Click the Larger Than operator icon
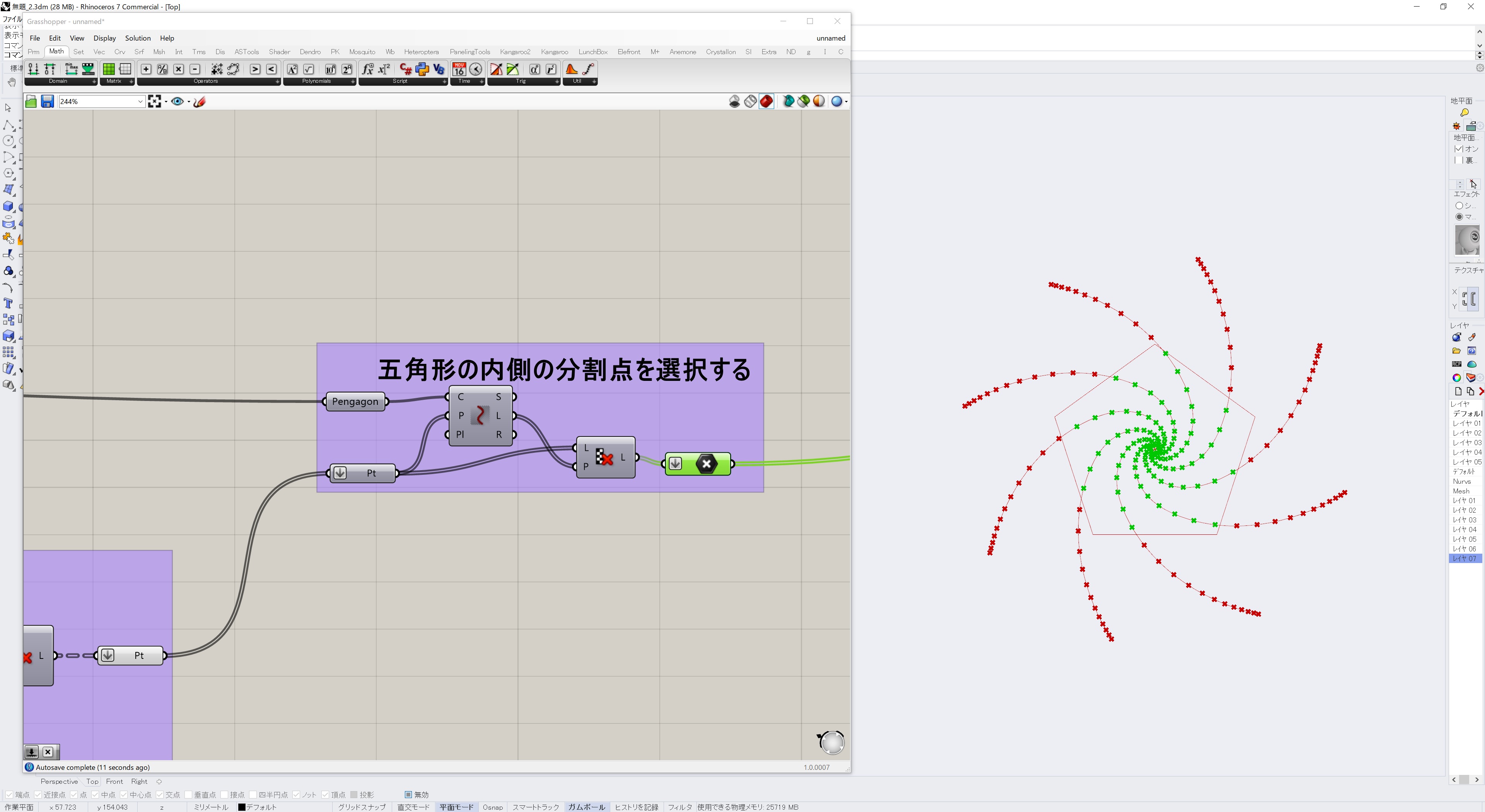The image size is (1485, 812). coord(255,69)
